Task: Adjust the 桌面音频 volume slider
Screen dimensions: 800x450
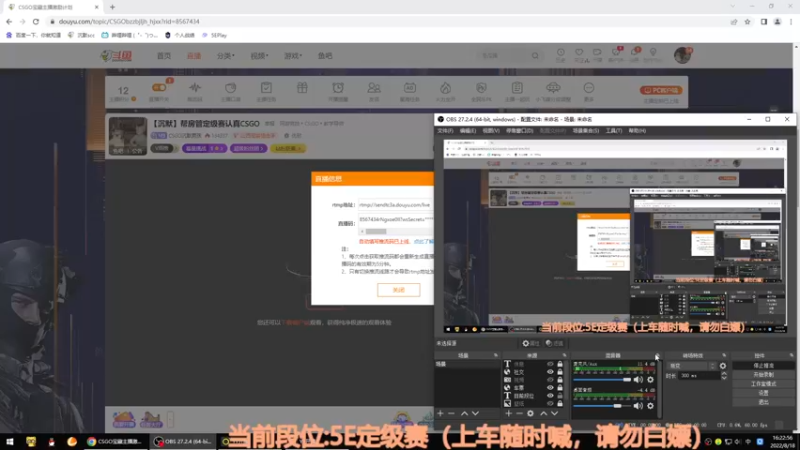Action: [x=602, y=406]
